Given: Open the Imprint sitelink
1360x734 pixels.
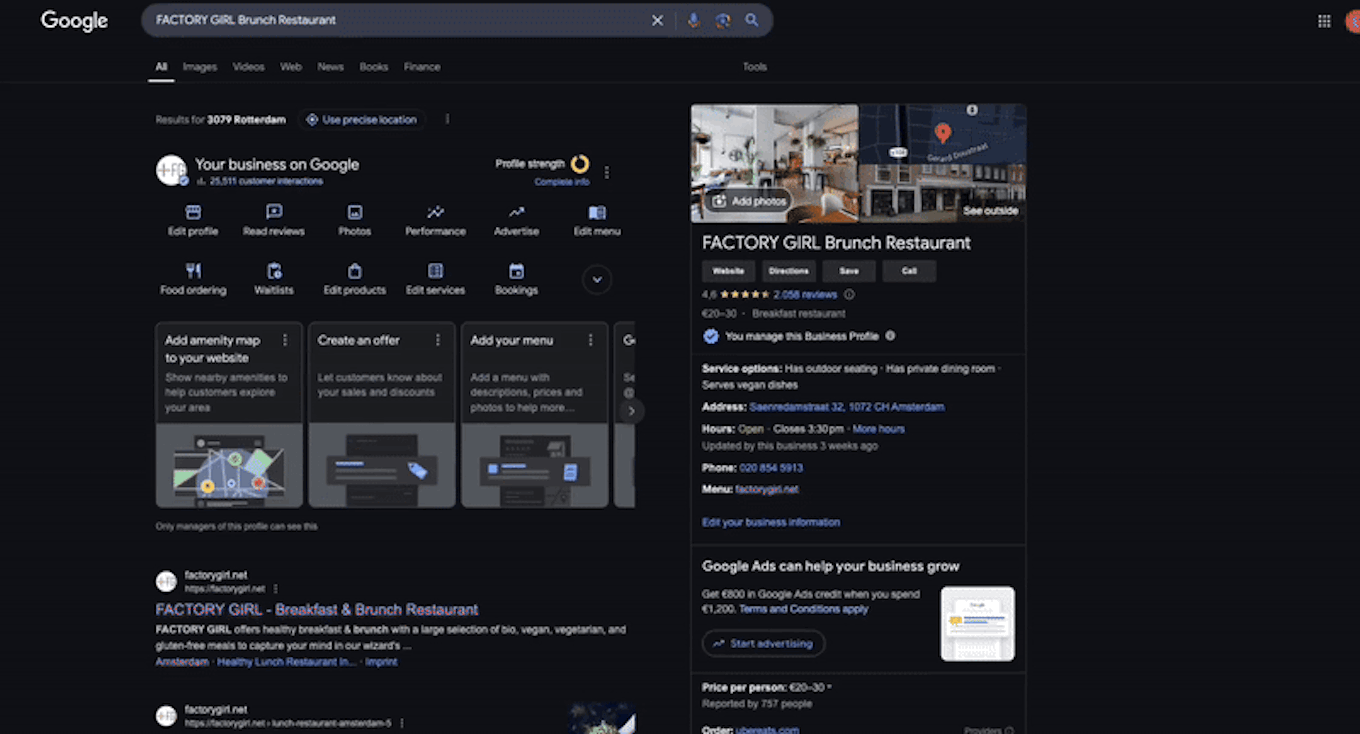Looking at the screenshot, I should click(381, 662).
